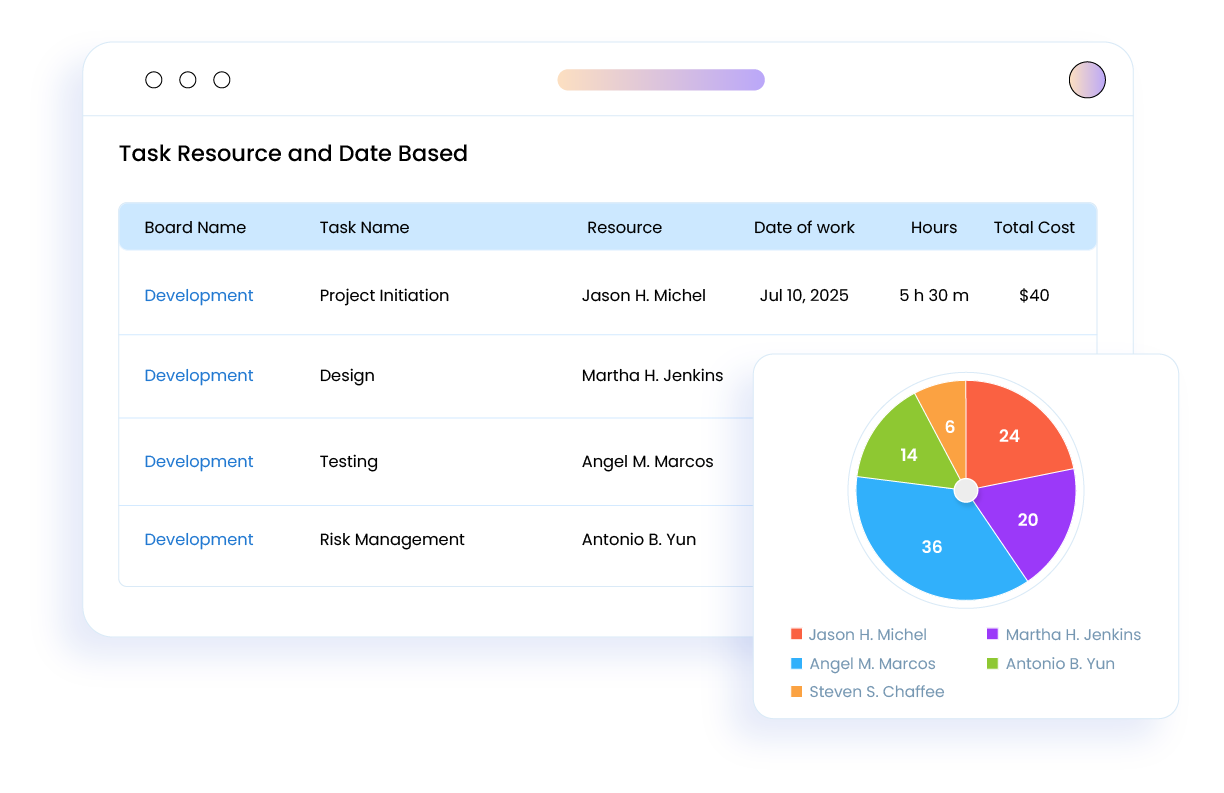The height and width of the screenshot is (793, 1224).
Task: Open Development link in Risk Management row
Action: coord(199,539)
